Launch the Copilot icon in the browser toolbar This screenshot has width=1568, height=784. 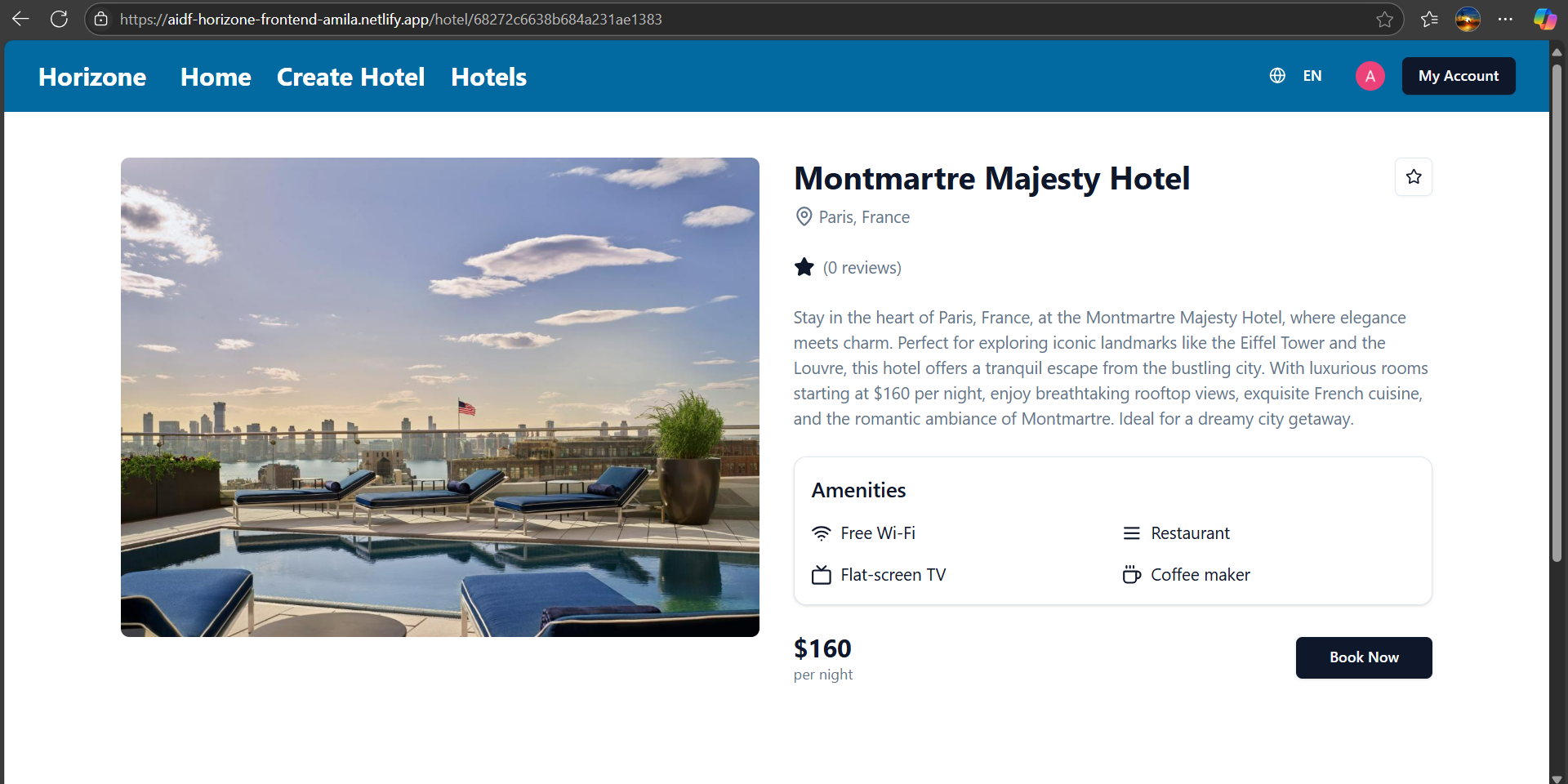1544,20
